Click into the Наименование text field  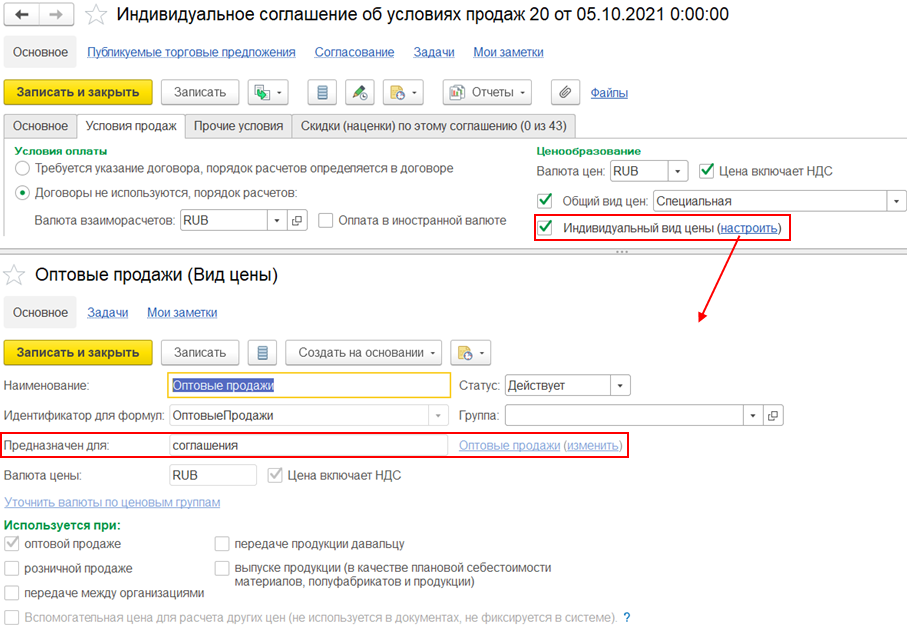tap(310, 385)
